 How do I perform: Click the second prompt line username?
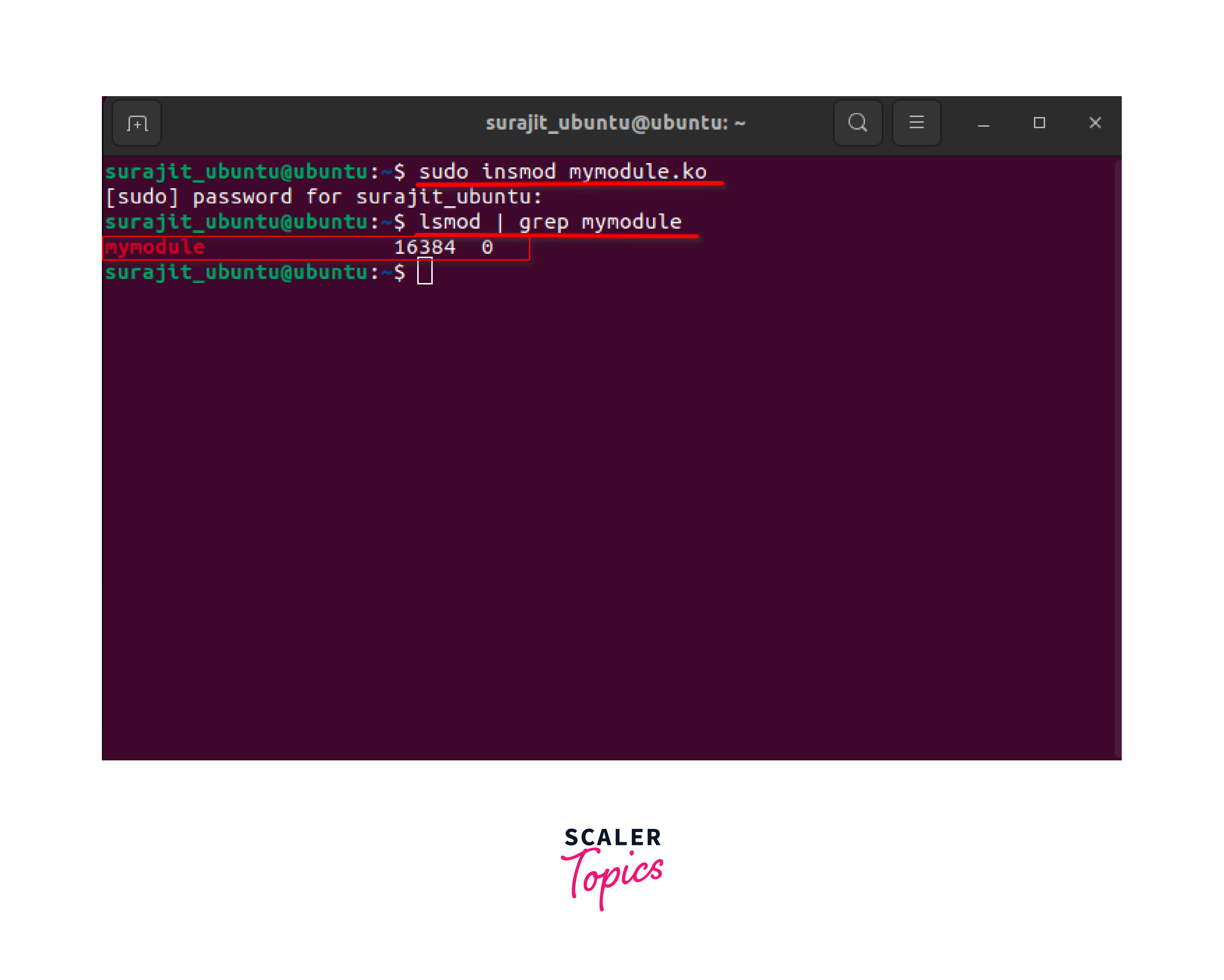[237, 222]
